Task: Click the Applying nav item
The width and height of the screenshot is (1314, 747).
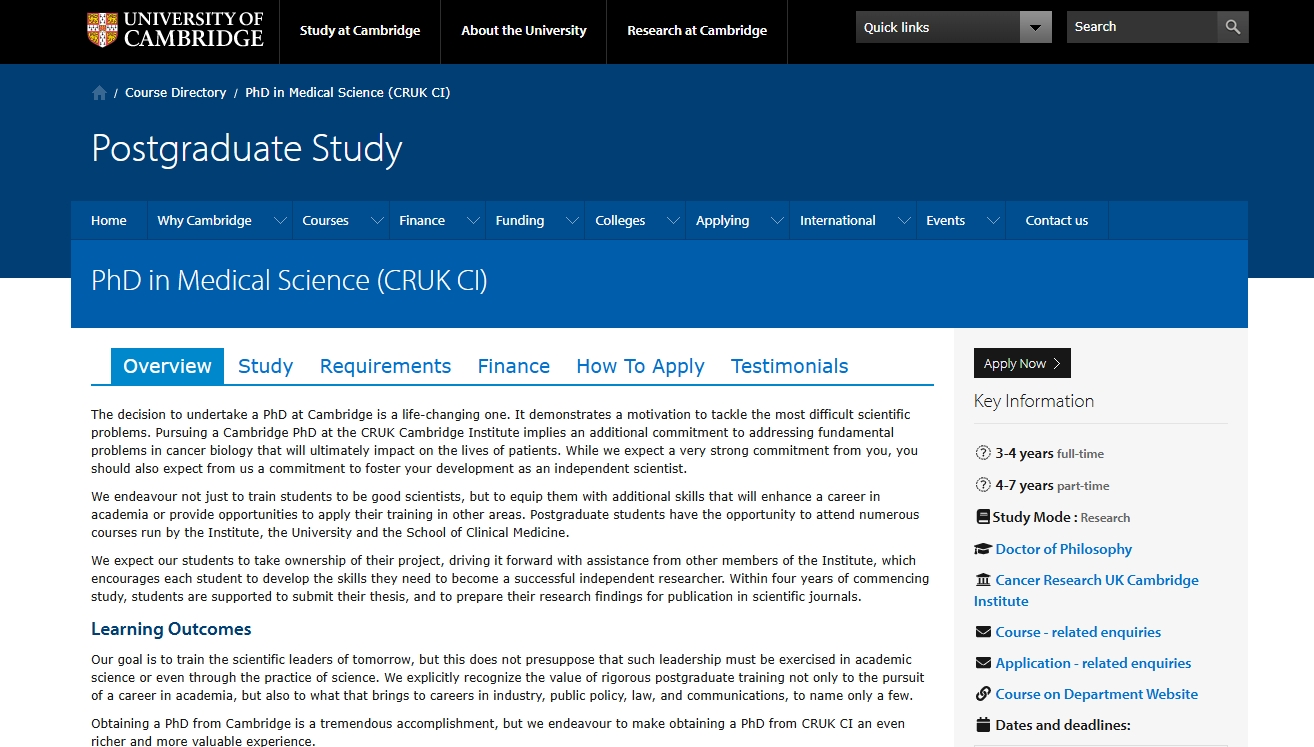Action: point(723,221)
